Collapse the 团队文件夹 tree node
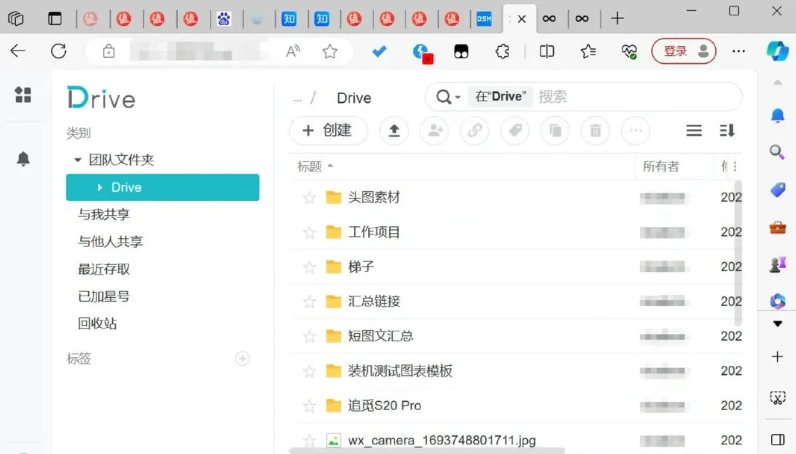Image resolution: width=796 pixels, height=454 pixels. (78, 160)
